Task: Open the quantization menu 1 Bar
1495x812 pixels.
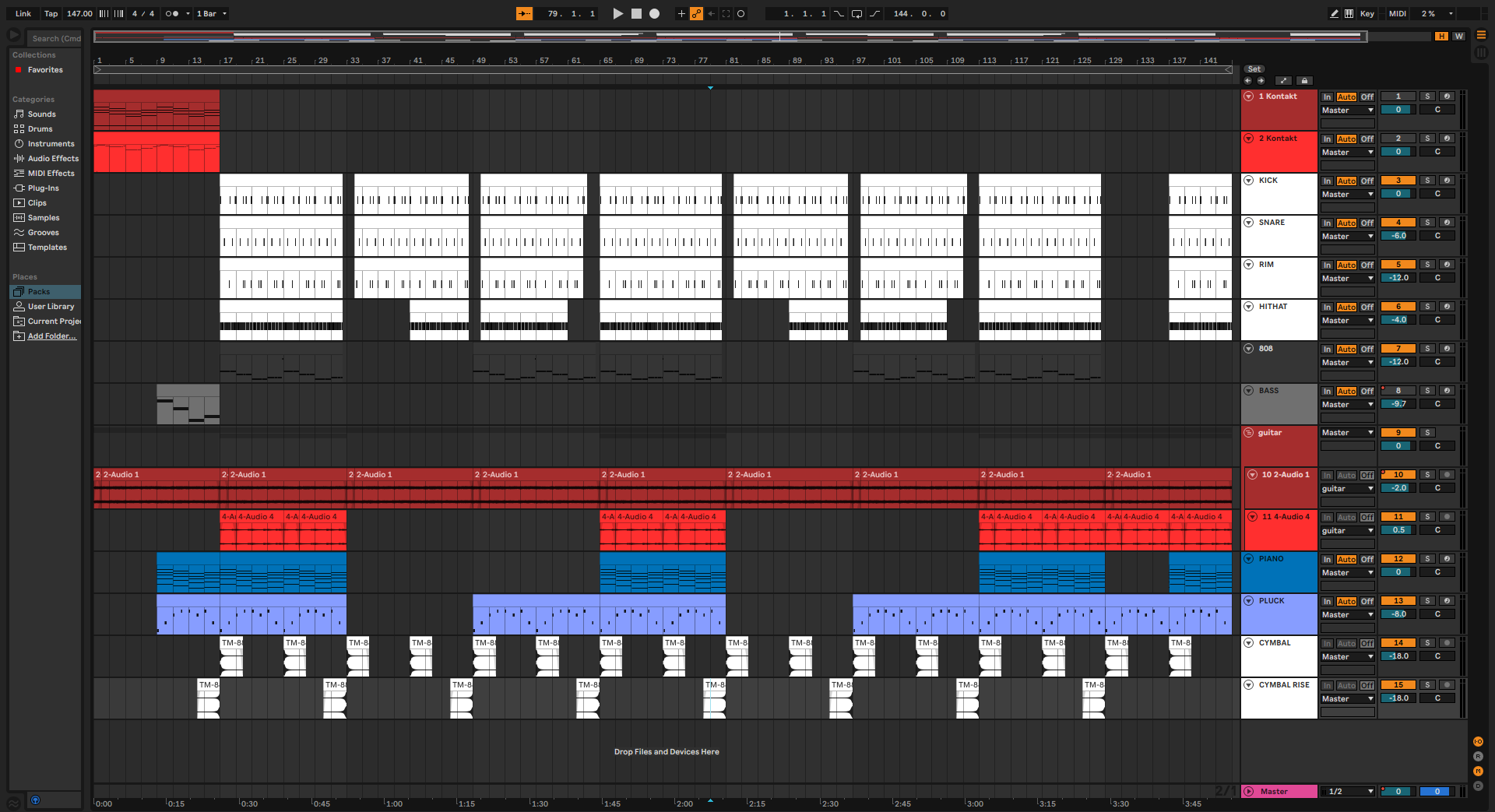Action: [x=212, y=13]
